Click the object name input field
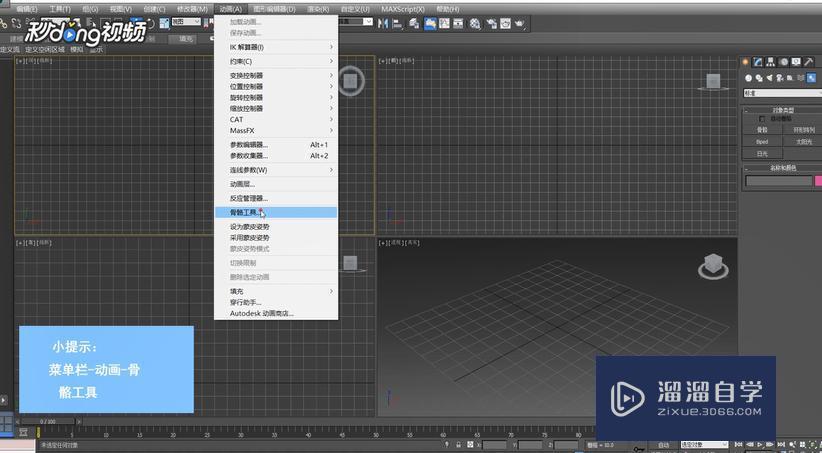Image resolution: width=822 pixels, height=453 pixels. coord(779,180)
